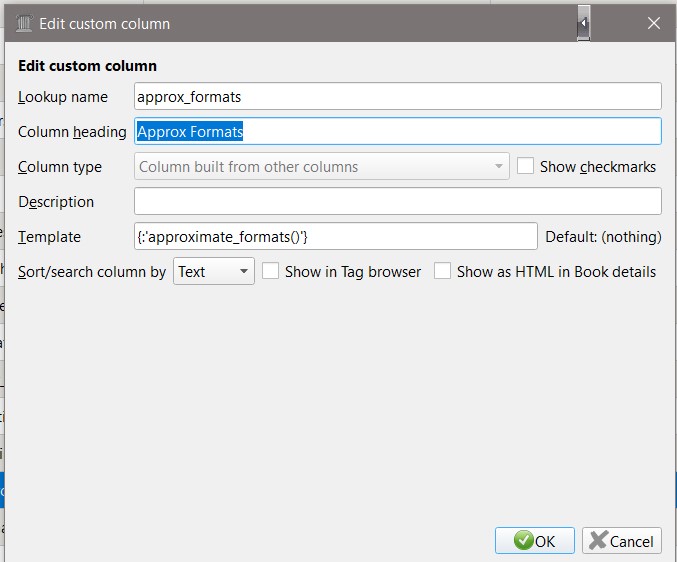Click the Lookup name text field
Image resolution: width=677 pixels, height=562 pixels.
coord(397,97)
